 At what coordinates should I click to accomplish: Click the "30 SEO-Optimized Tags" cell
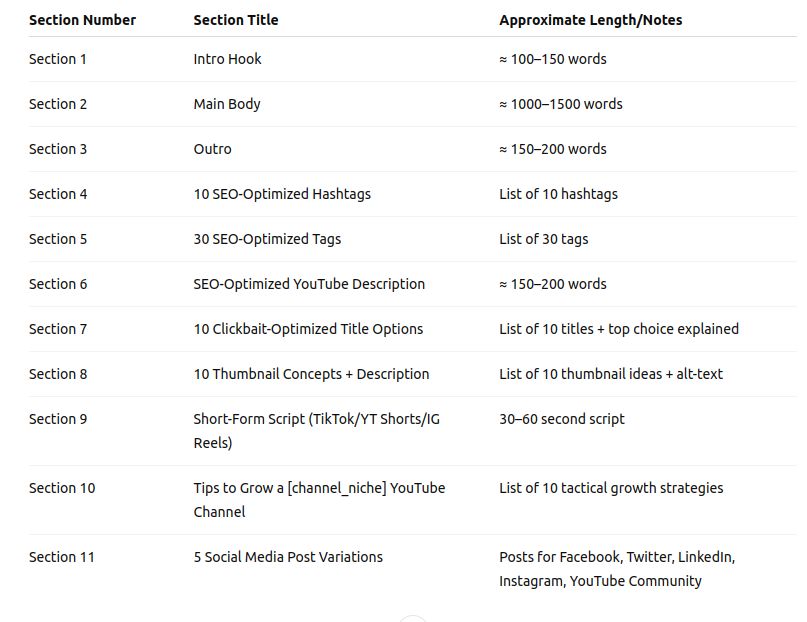[267, 239]
